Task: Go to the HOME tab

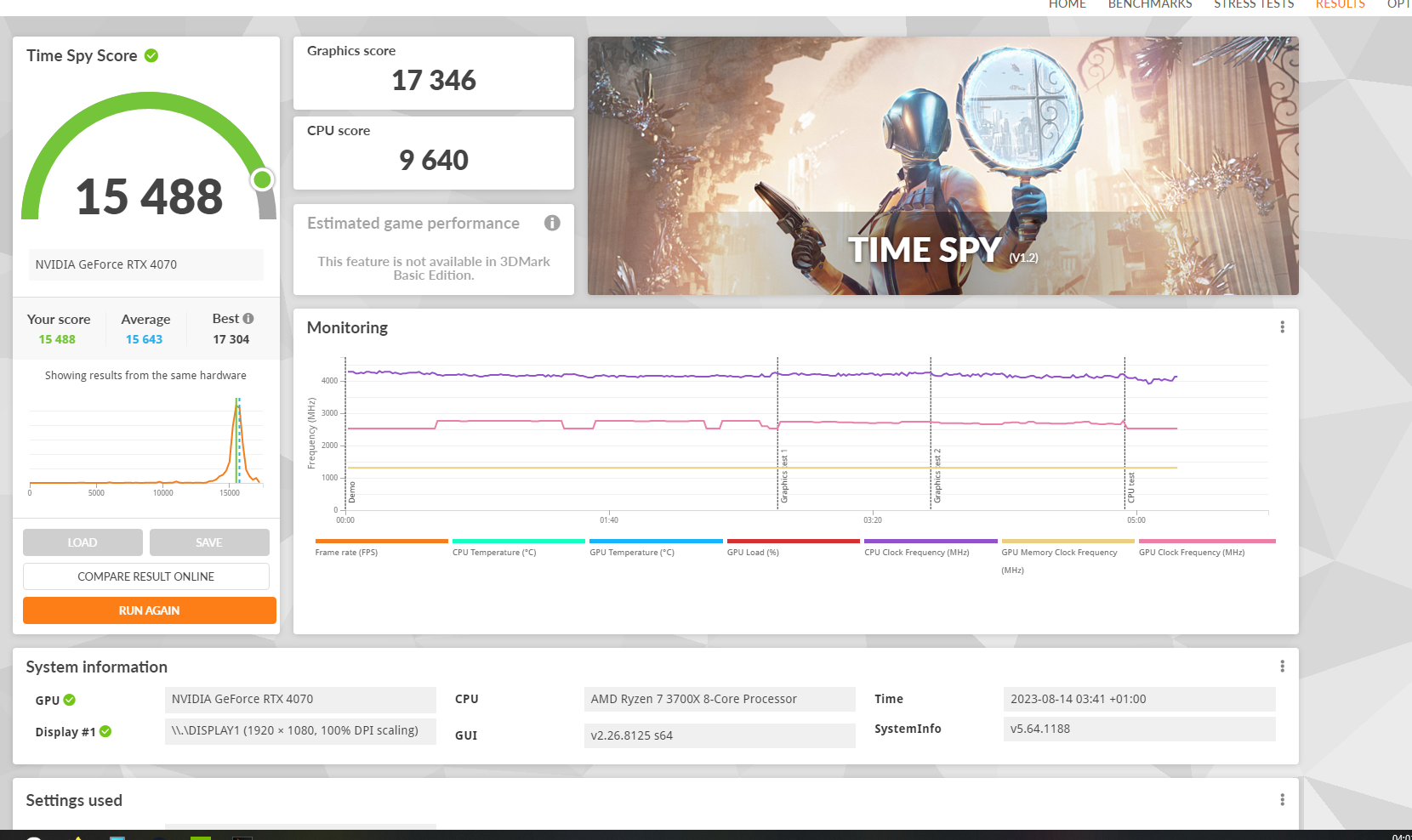Action: [x=1068, y=4]
